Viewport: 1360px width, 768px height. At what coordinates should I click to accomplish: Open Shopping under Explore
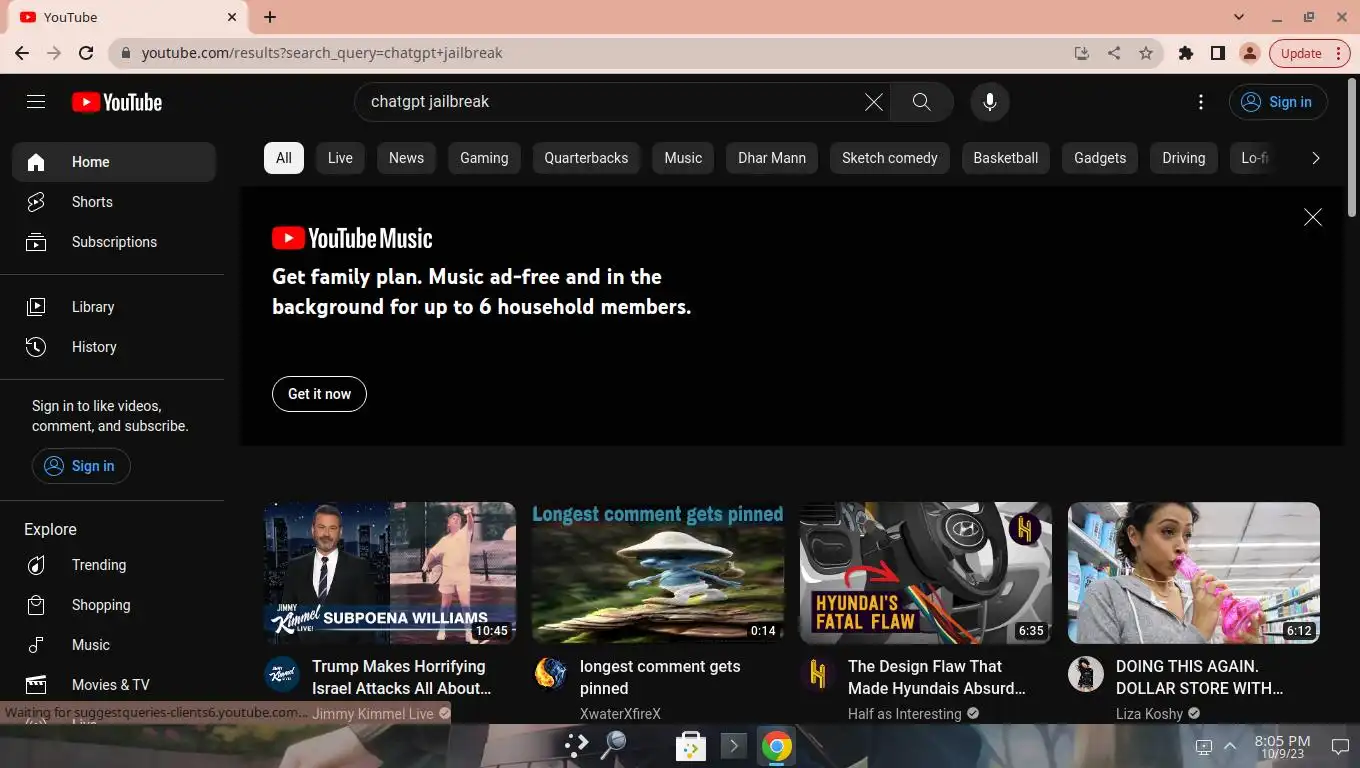pyautogui.click(x=114, y=605)
